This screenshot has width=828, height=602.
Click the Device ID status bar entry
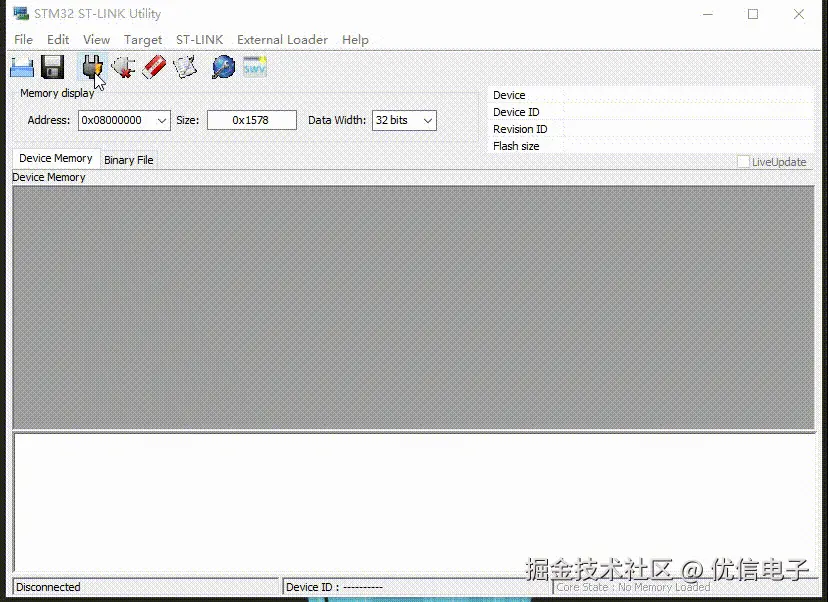click(334, 587)
